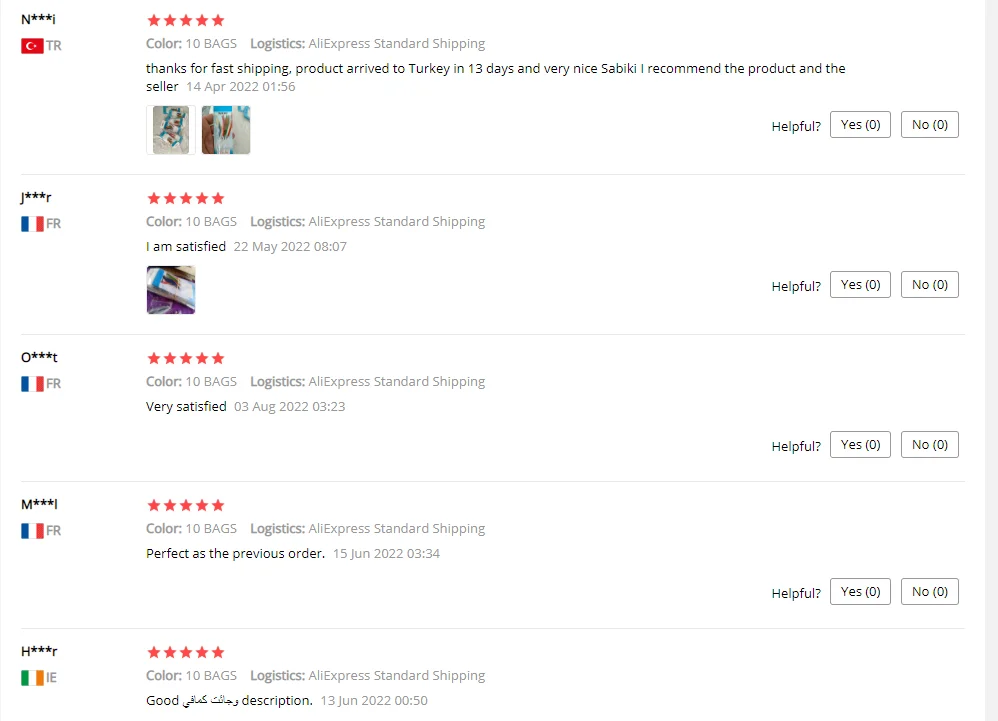
Task: Click the star rating on O***t's review
Action: point(186,358)
